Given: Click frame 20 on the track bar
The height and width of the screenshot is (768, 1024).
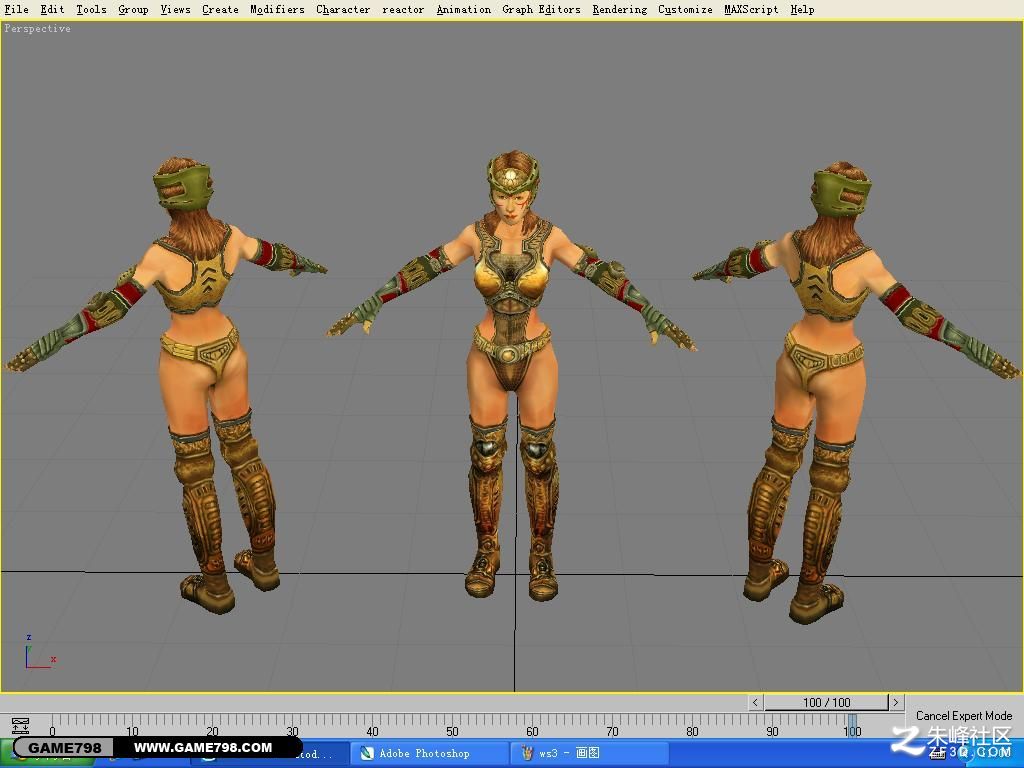Looking at the screenshot, I should [212, 731].
